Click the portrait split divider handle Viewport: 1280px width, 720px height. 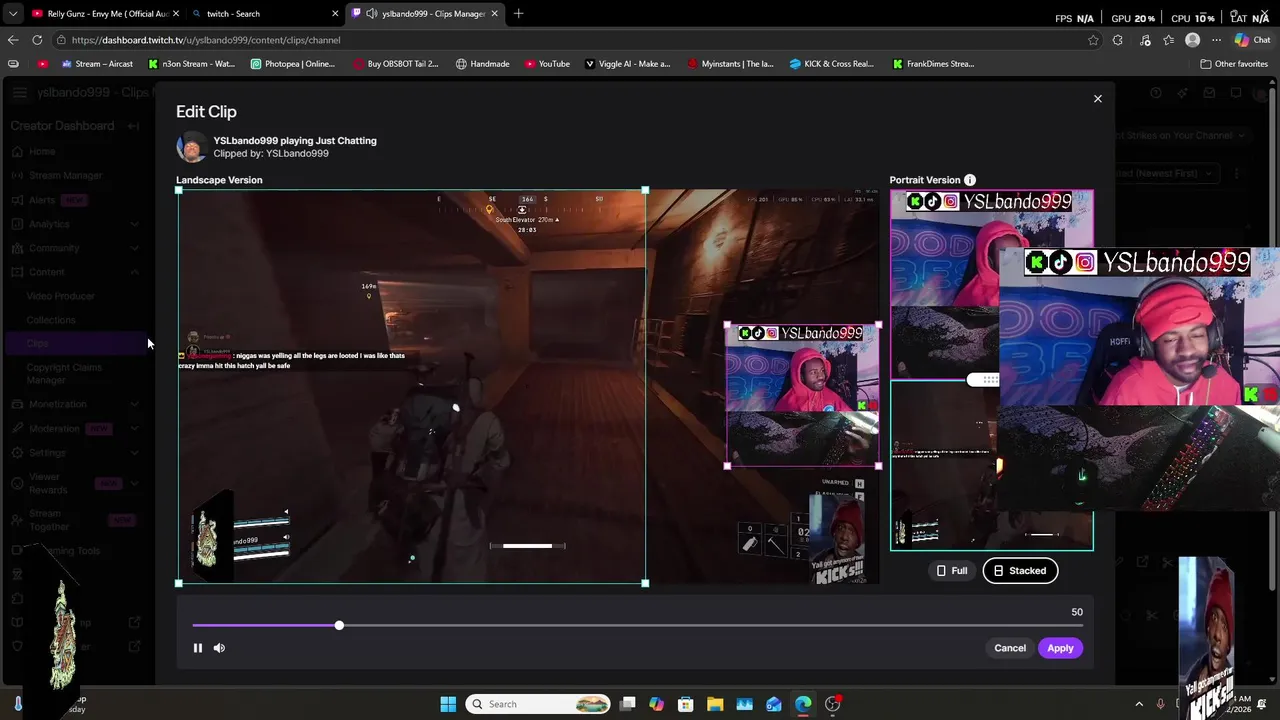coord(984,380)
